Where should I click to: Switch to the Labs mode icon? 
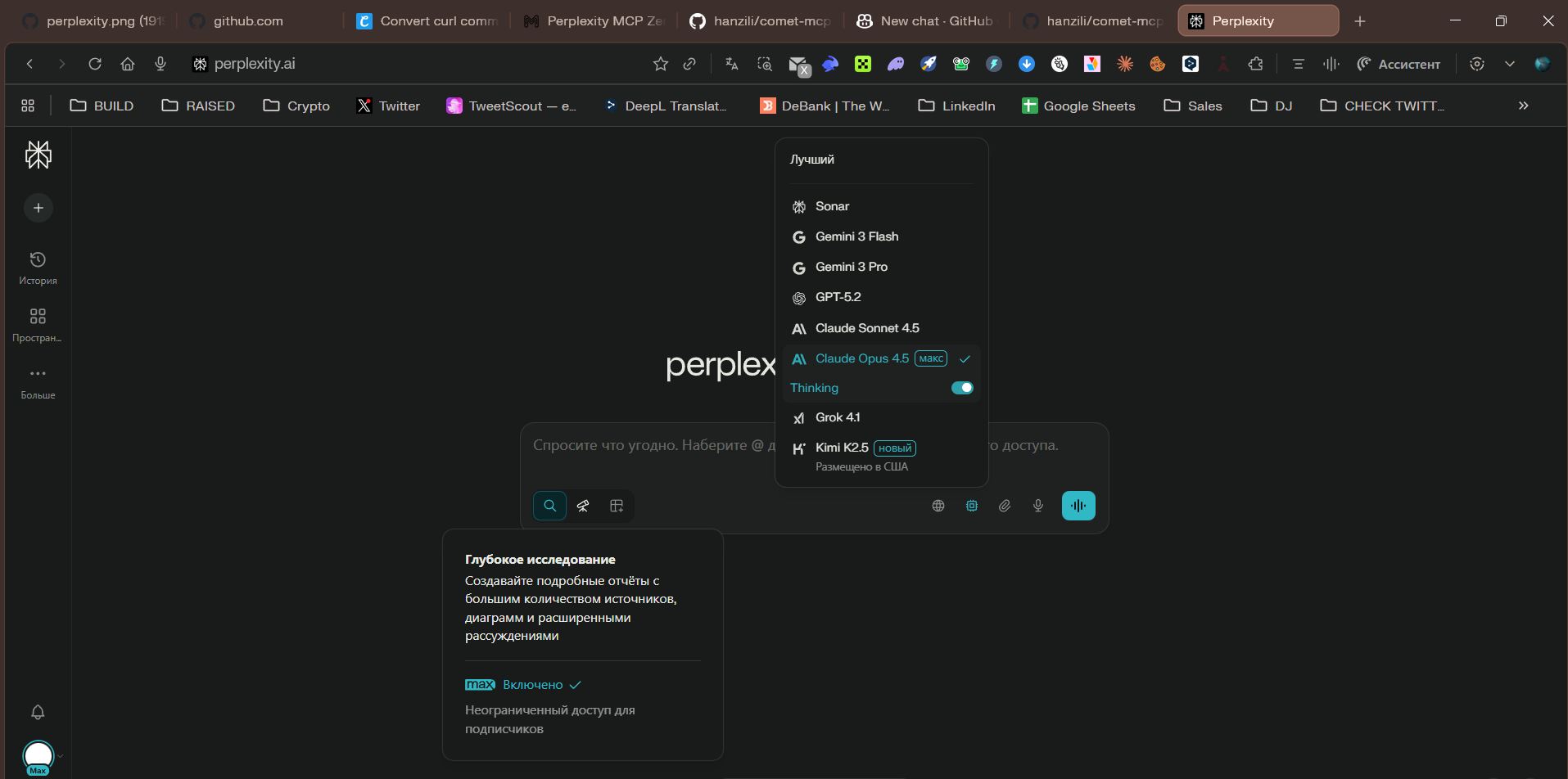(x=617, y=506)
